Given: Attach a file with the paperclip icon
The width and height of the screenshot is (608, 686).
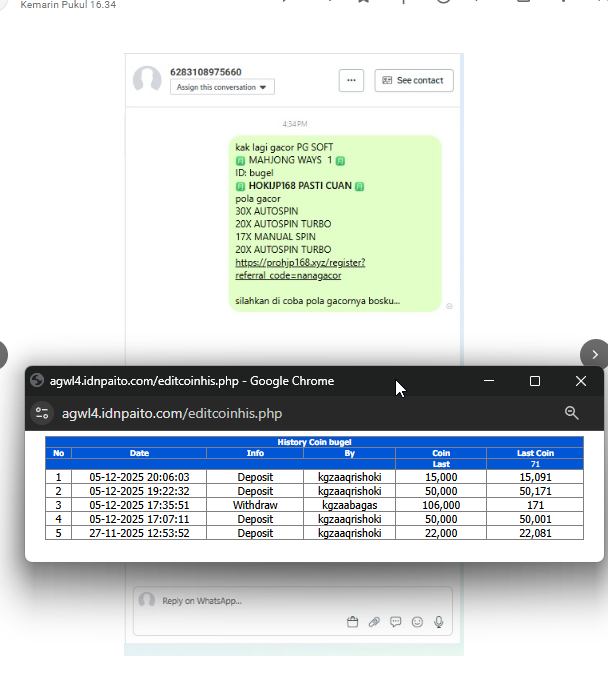Looking at the screenshot, I should [x=374, y=622].
